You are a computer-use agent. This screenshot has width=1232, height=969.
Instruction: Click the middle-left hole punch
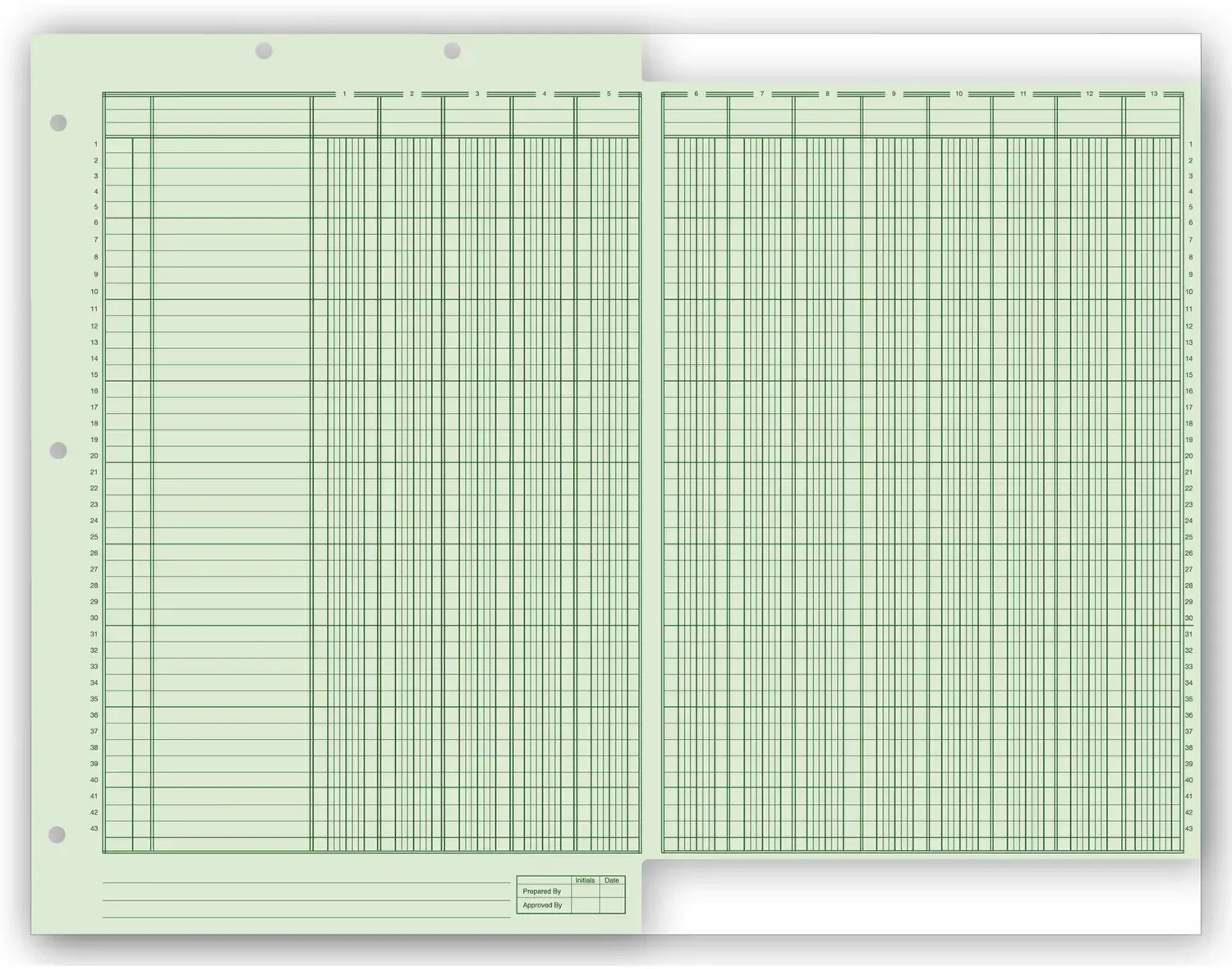59,450
